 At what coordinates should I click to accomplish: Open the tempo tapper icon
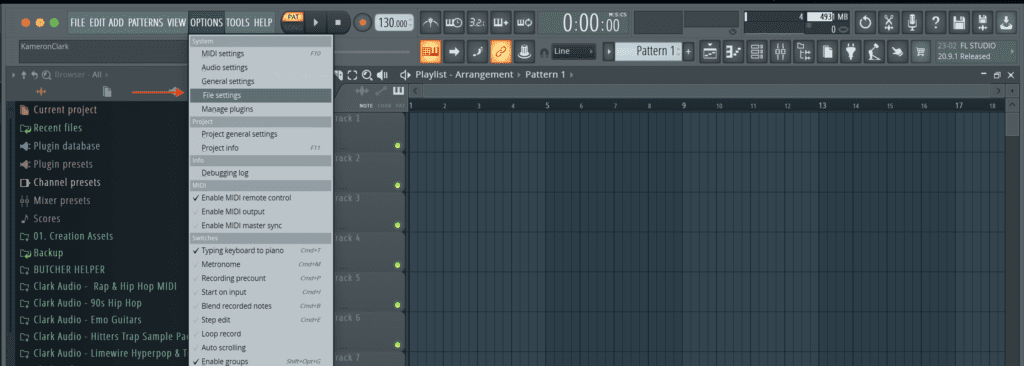tap(874, 51)
